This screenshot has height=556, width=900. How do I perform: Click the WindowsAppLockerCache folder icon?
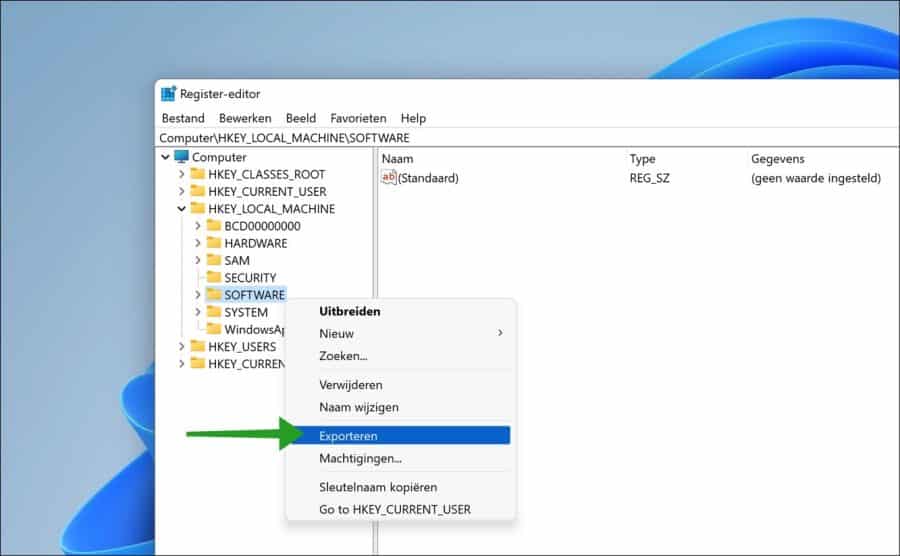pyautogui.click(x=214, y=329)
